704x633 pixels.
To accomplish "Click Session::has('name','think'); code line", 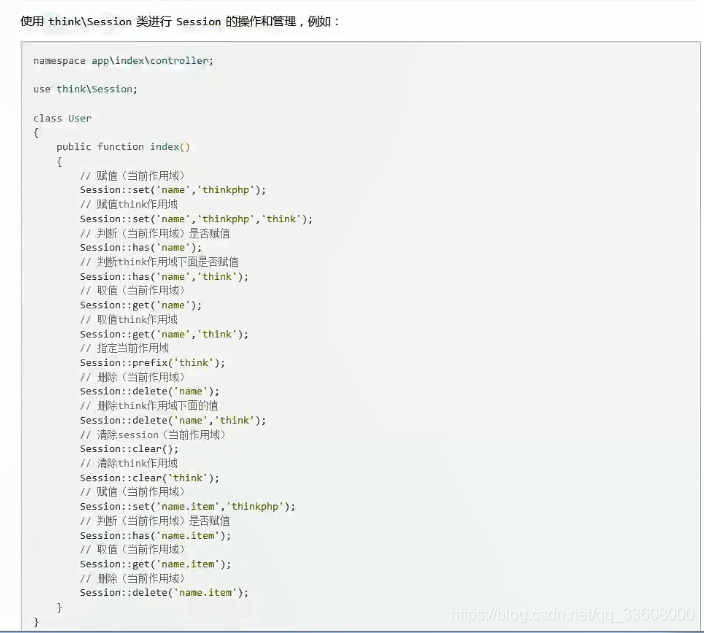I will [164, 277].
